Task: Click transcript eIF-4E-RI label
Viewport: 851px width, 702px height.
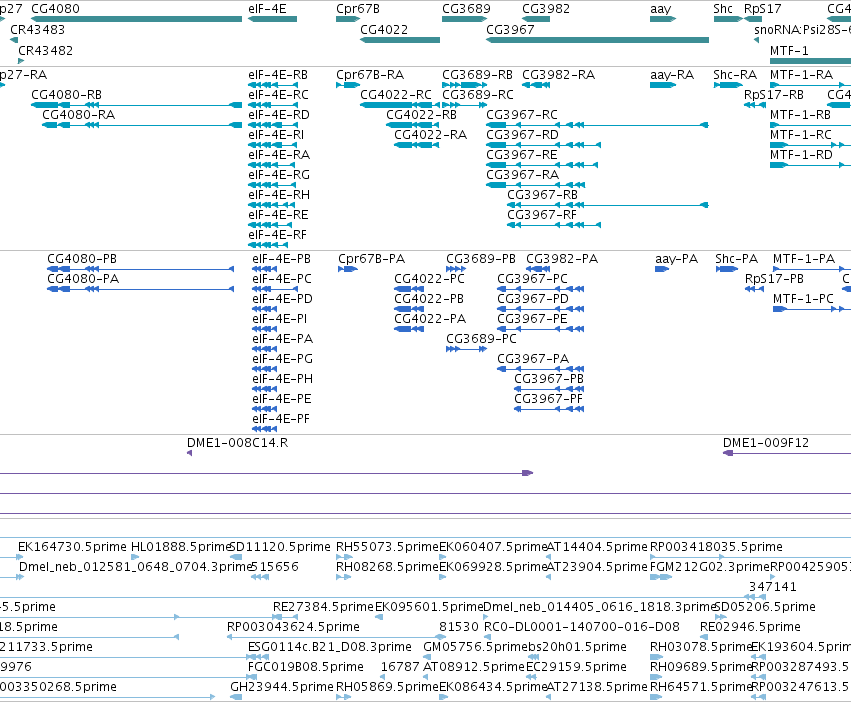Action: pyautogui.click(x=276, y=135)
